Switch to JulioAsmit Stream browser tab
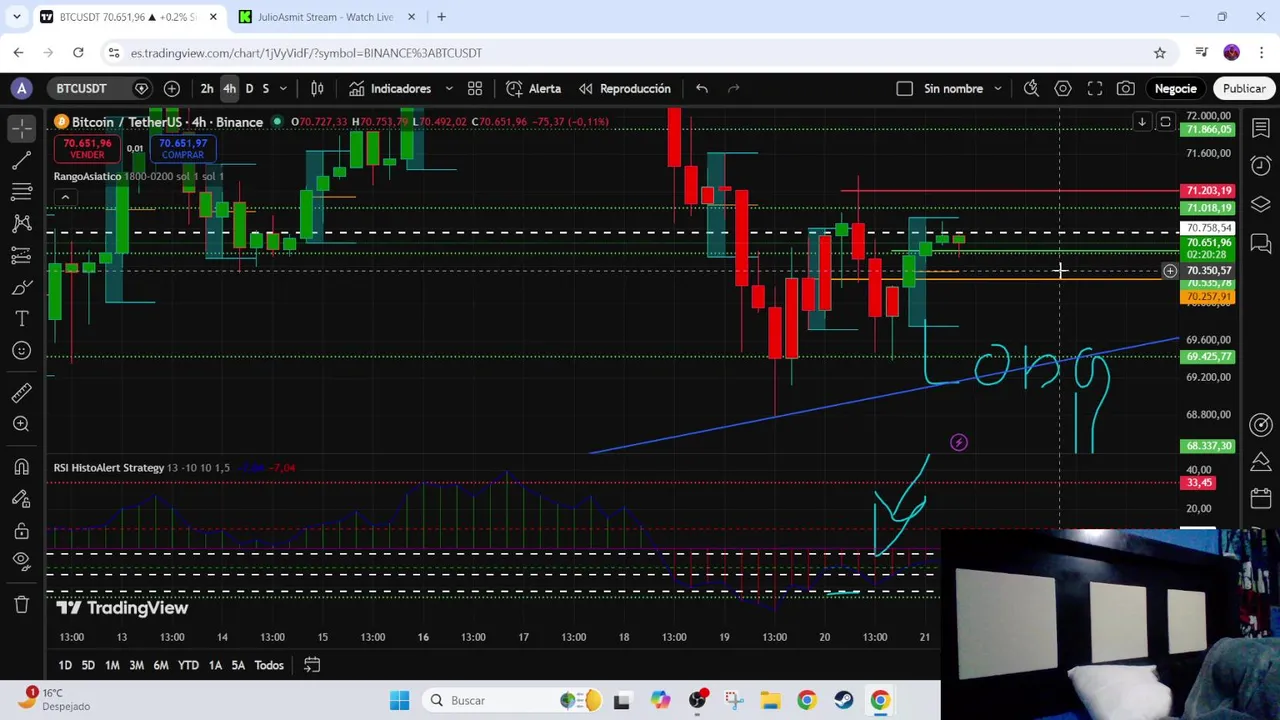This screenshot has width=1280, height=720. click(x=325, y=17)
